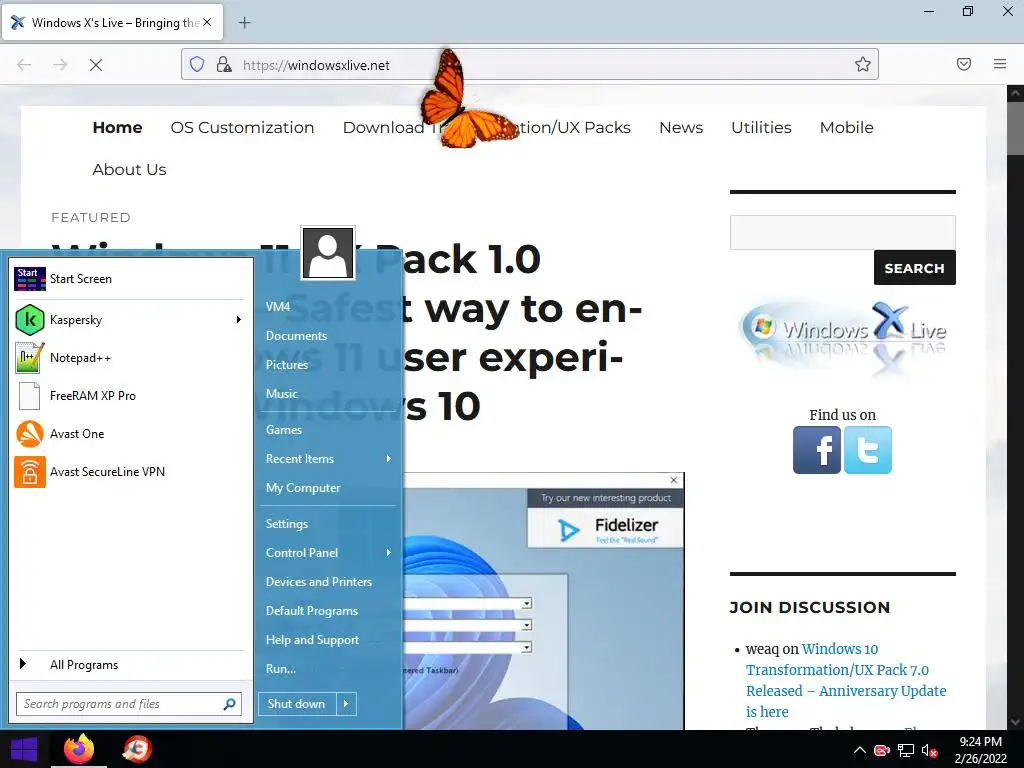Bookmark this page with the star

click(863, 64)
